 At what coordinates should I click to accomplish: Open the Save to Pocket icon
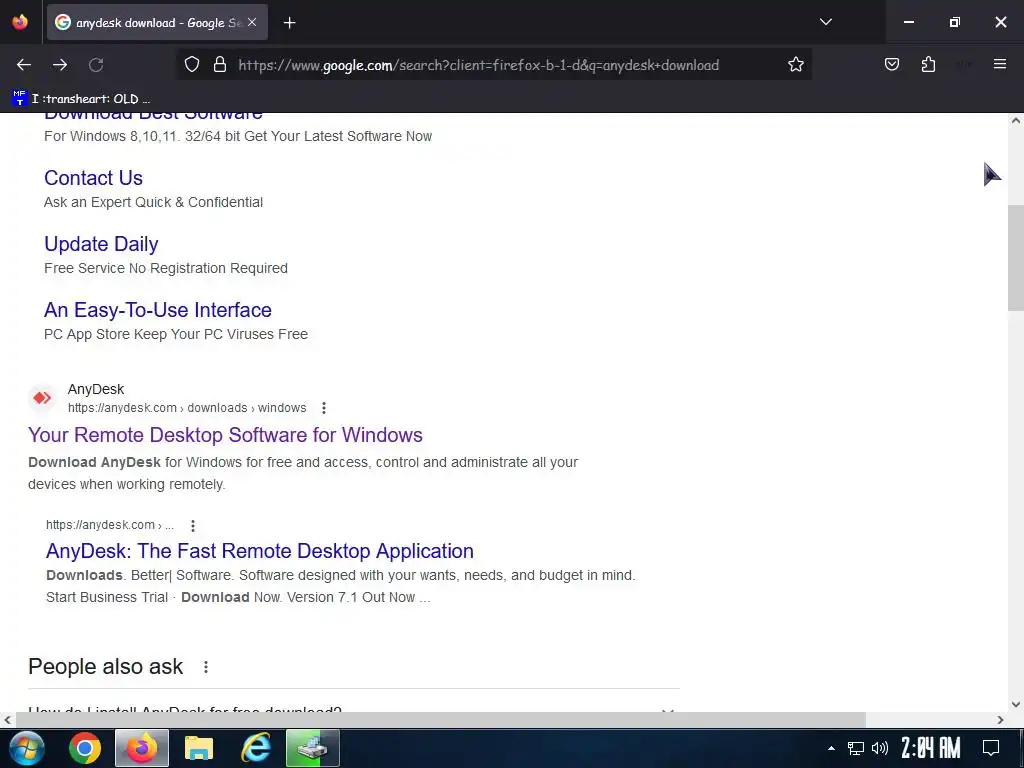891,64
